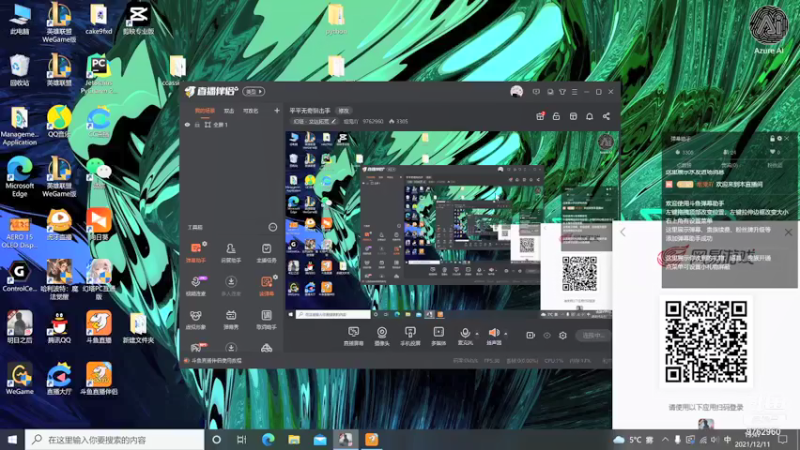This screenshot has width=800, height=450.
Task: Toggle lock on 全屏 1 source
Action: 197,124
